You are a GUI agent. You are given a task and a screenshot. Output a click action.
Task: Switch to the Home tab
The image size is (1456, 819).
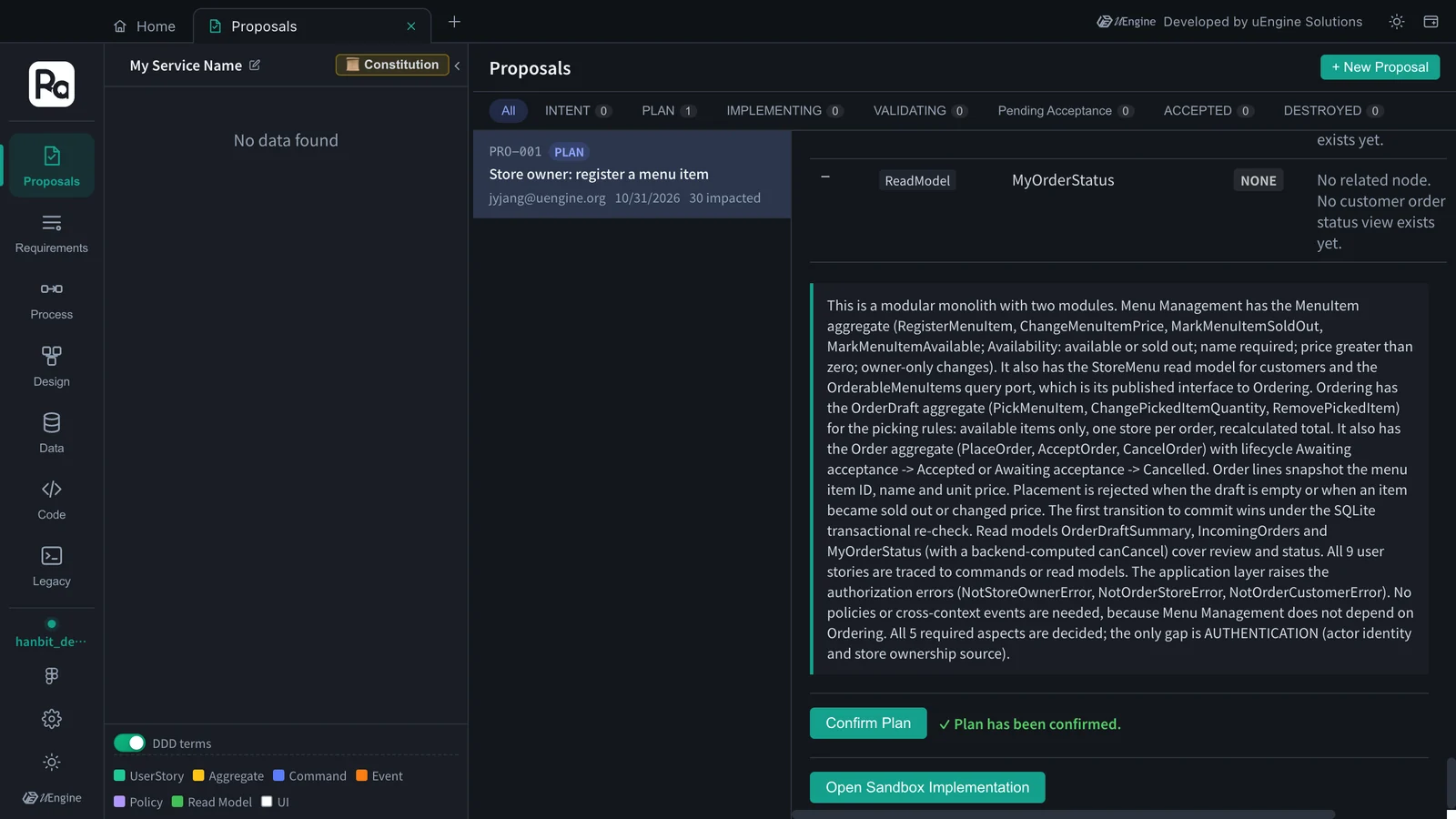(x=145, y=26)
